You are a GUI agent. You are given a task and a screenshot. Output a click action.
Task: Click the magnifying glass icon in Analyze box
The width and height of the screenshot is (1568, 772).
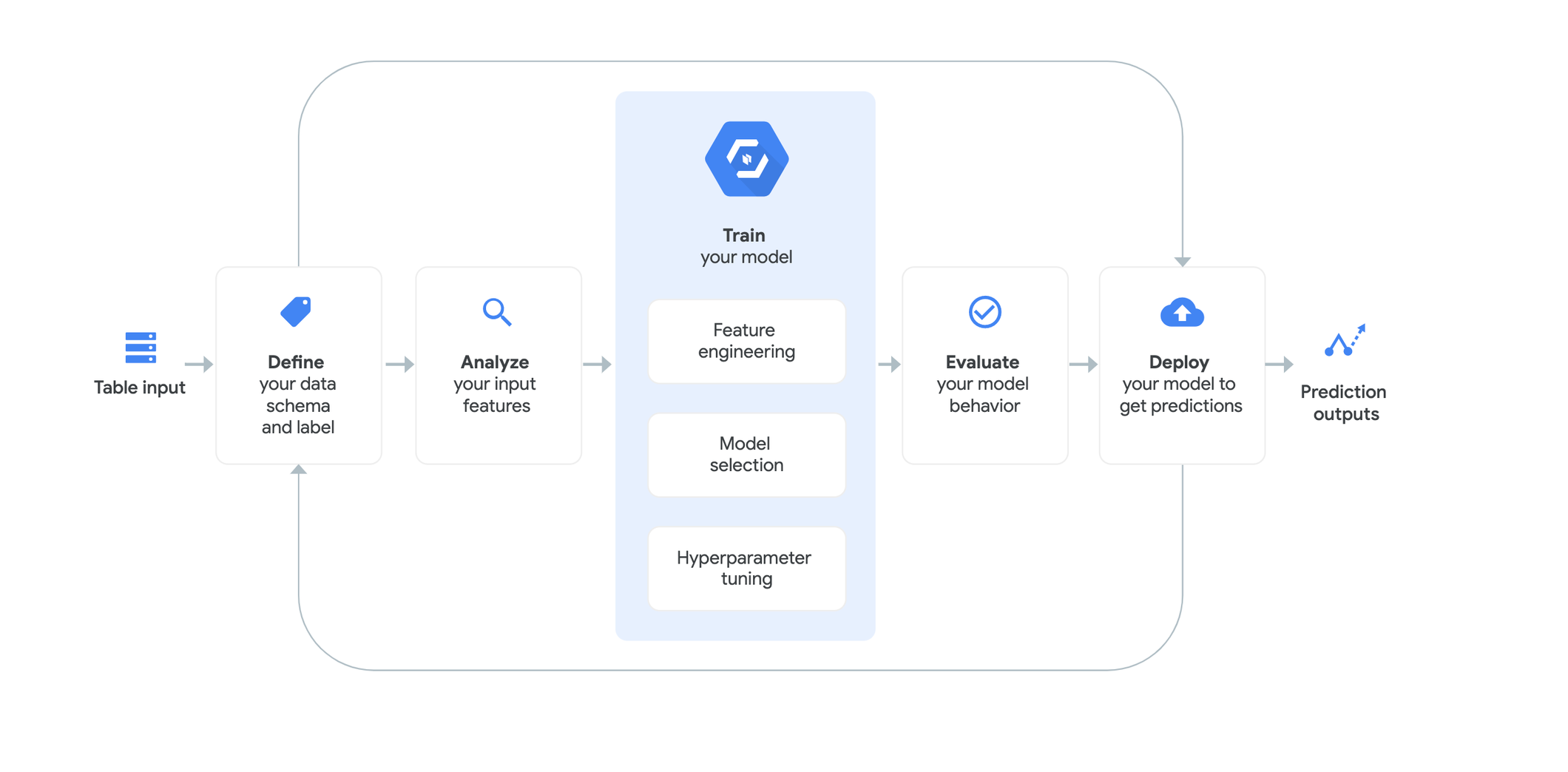497,312
